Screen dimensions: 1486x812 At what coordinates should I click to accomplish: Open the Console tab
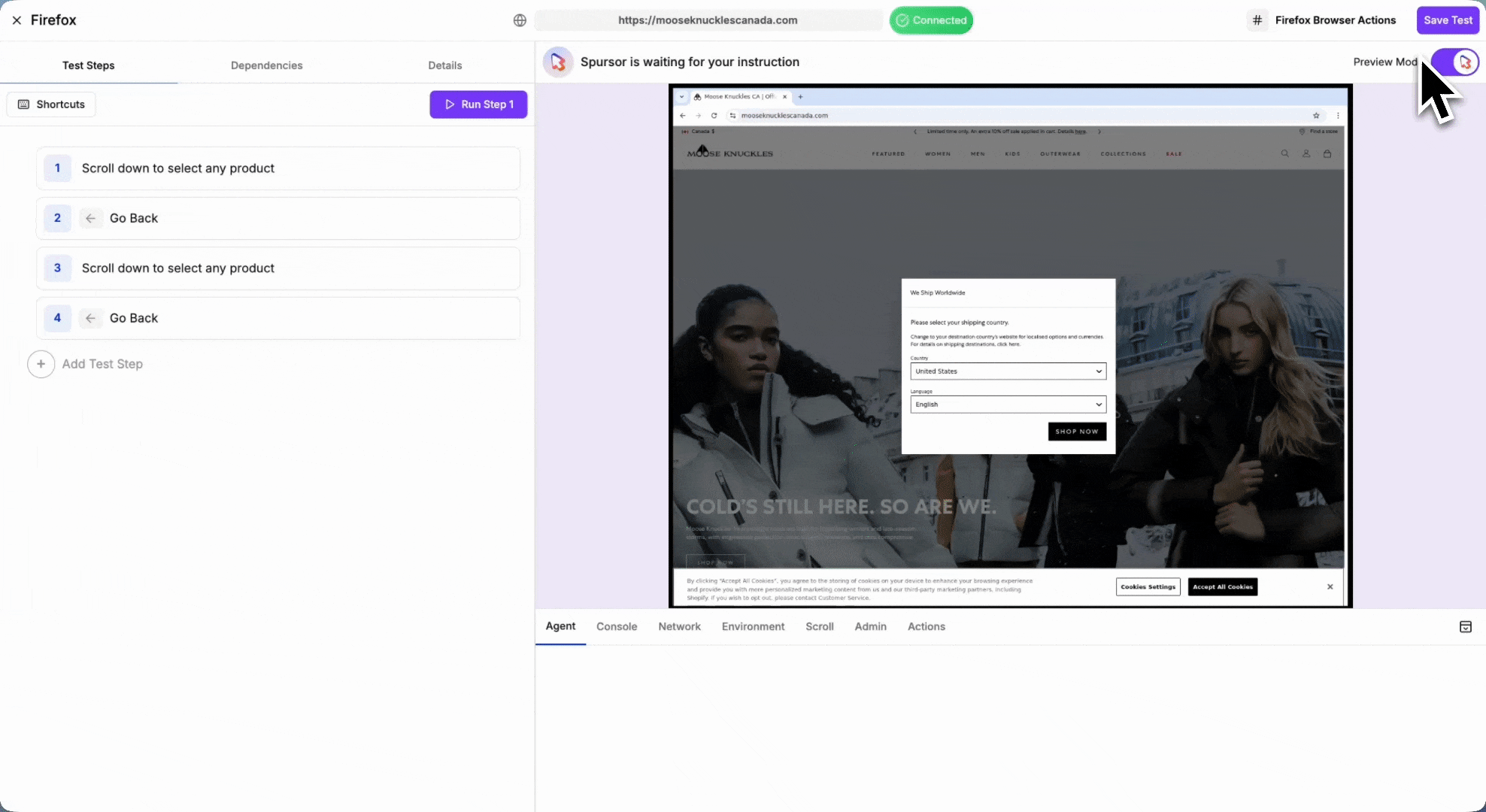point(617,626)
